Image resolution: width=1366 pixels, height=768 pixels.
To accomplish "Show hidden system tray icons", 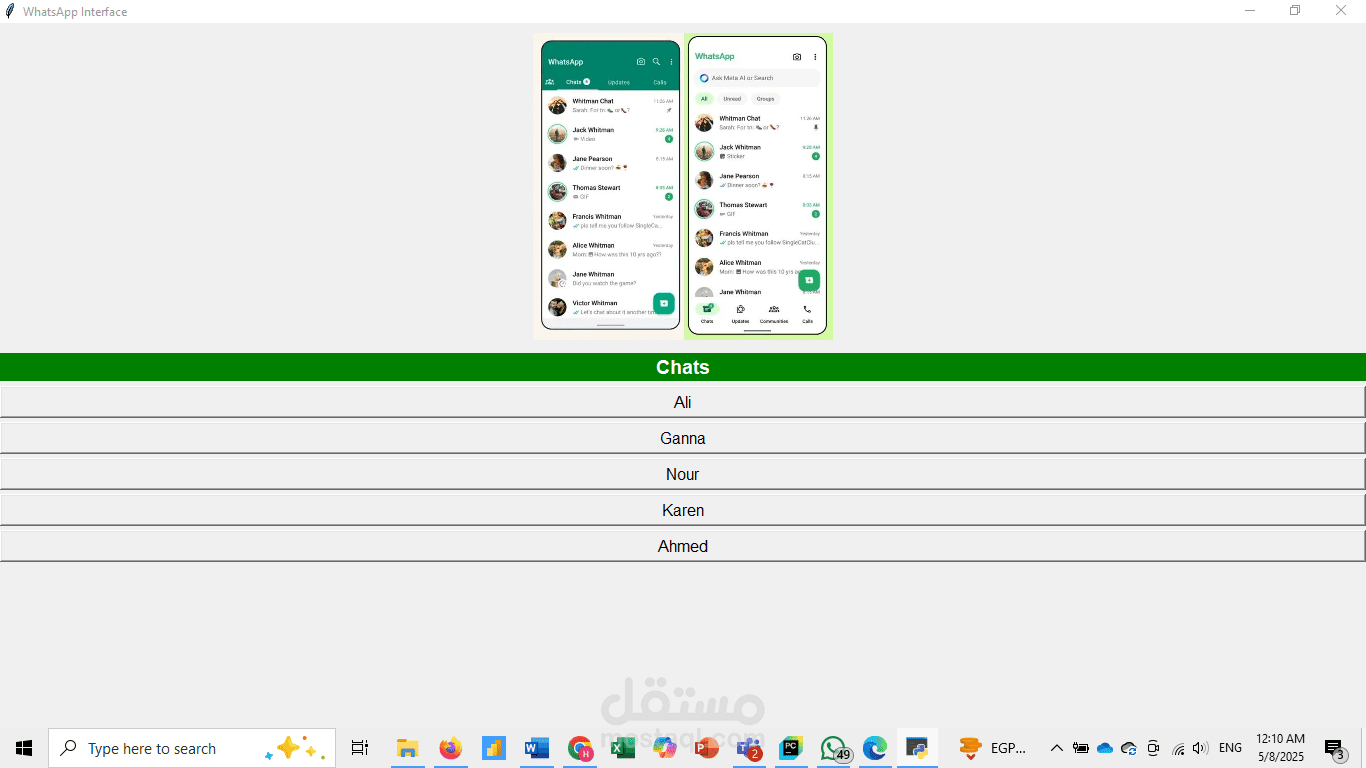I will click(x=1056, y=748).
